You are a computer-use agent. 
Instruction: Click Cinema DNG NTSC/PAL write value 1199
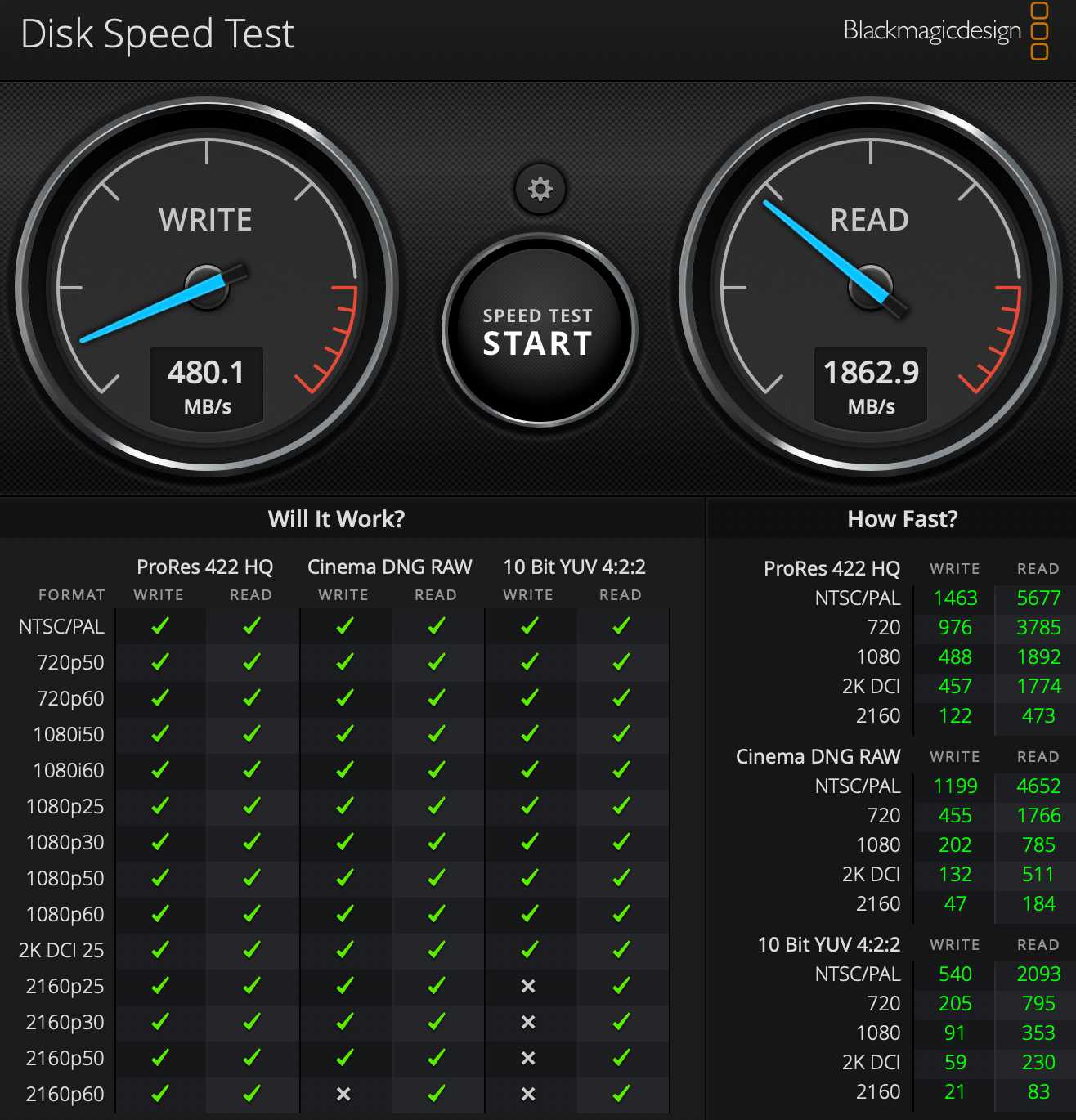[956, 786]
